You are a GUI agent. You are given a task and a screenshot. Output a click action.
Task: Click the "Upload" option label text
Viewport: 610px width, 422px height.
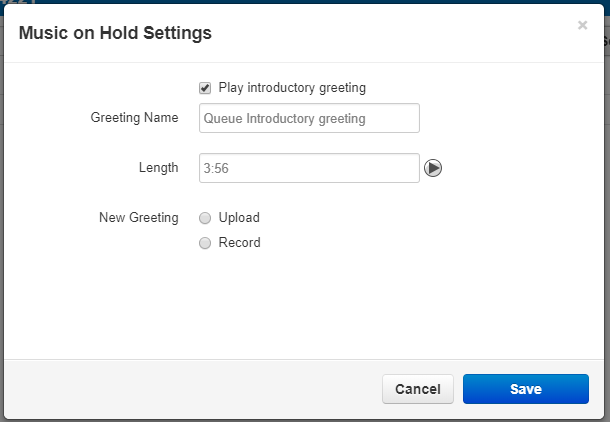[239, 217]
